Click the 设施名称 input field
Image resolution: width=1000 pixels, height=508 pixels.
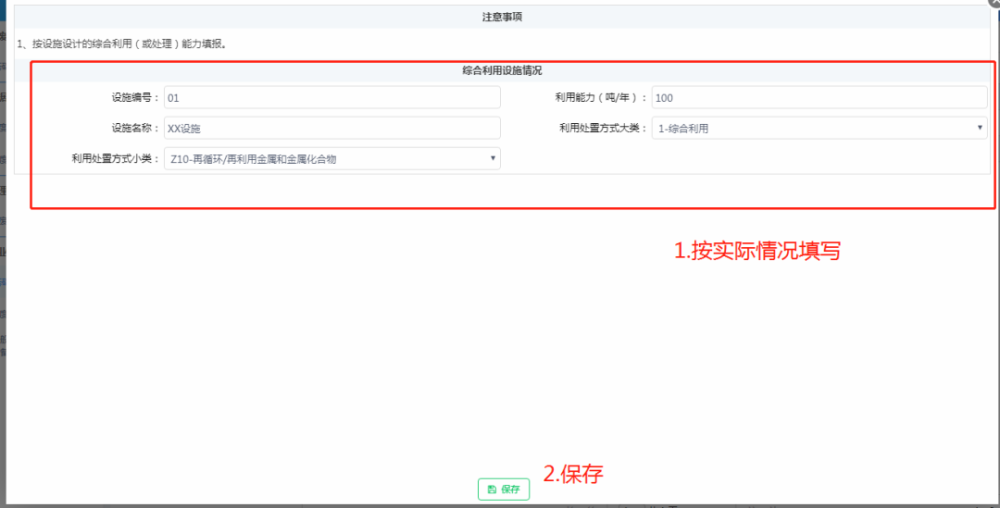click(x=332, y=128)
